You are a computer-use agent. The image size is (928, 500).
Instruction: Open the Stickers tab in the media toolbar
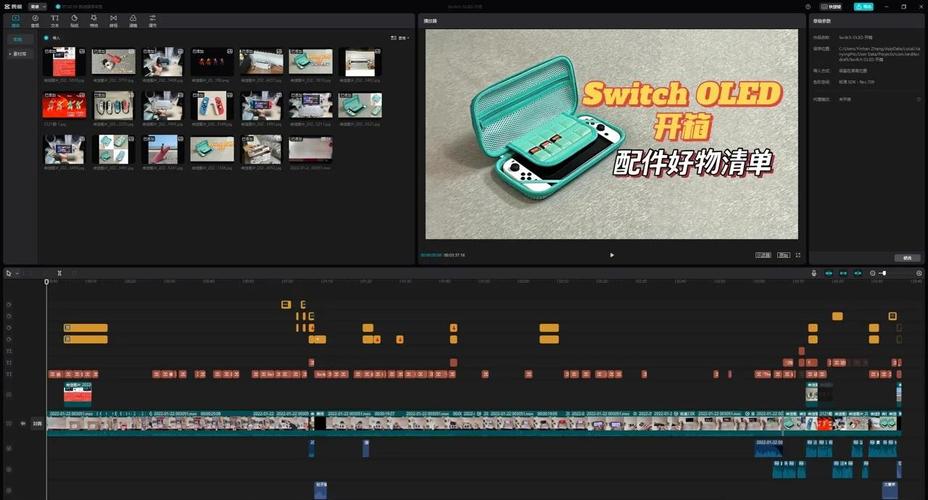pyautogui.click(x=74, y=19)
